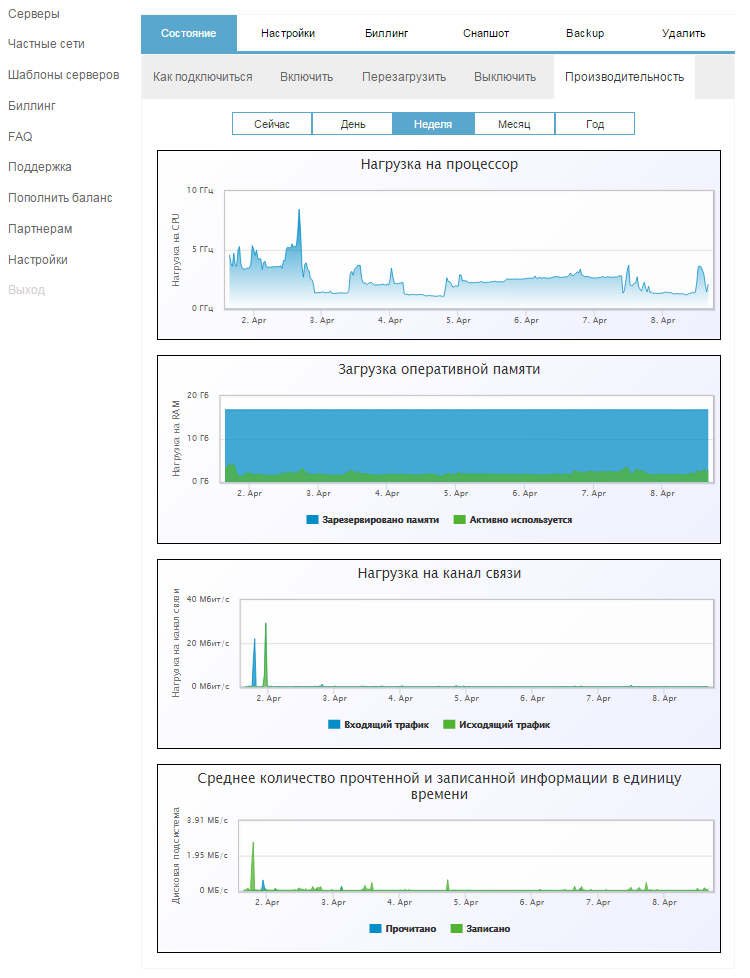Select the Снапшот tab
Viewport: 750px width, 978px height.
[x=486, y=33]
